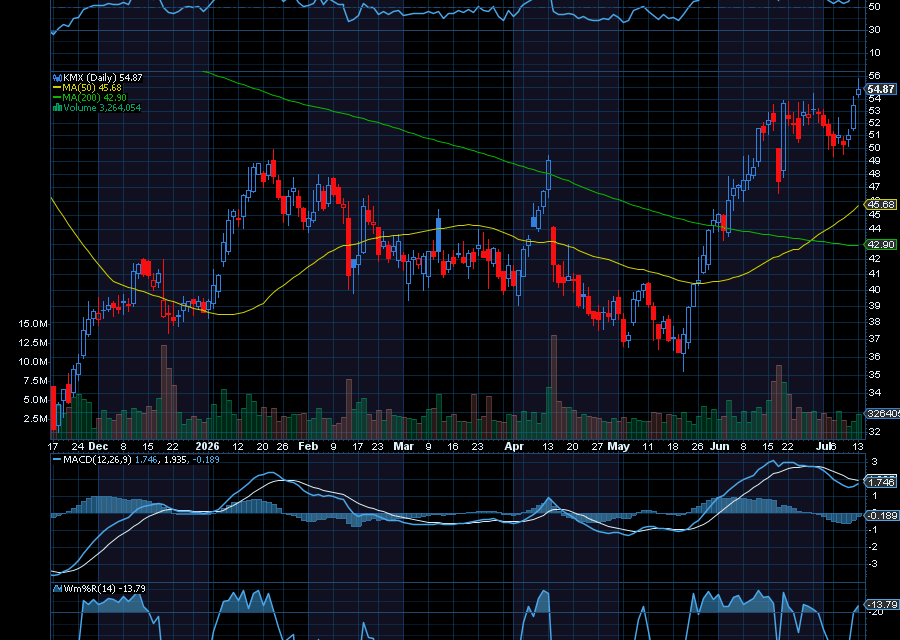The width and height of the screenshot is (900, 640).
Task: Click the candlestick icon beside KMX (Daily)
Action: tap(57, 77)
